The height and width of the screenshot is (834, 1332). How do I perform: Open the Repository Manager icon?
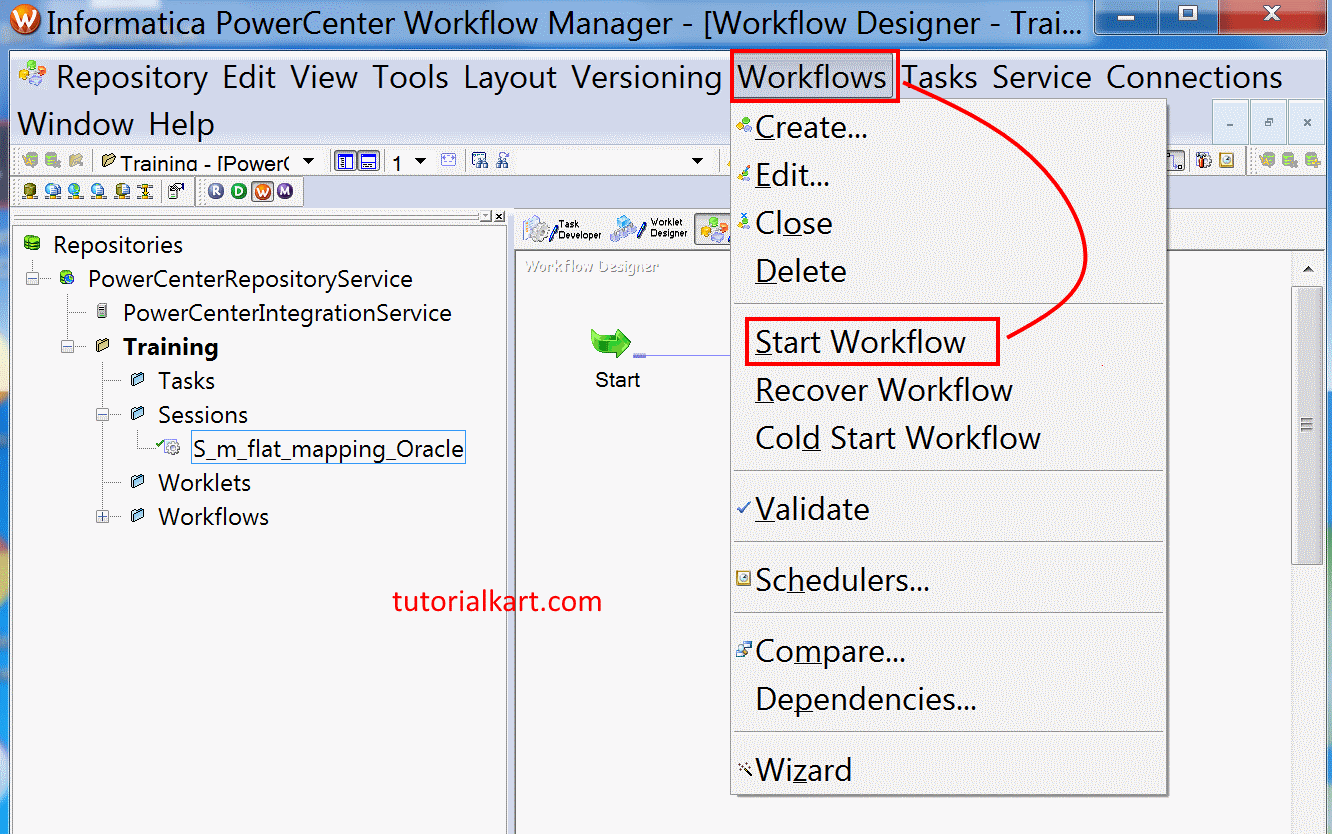tap(218, 191)
